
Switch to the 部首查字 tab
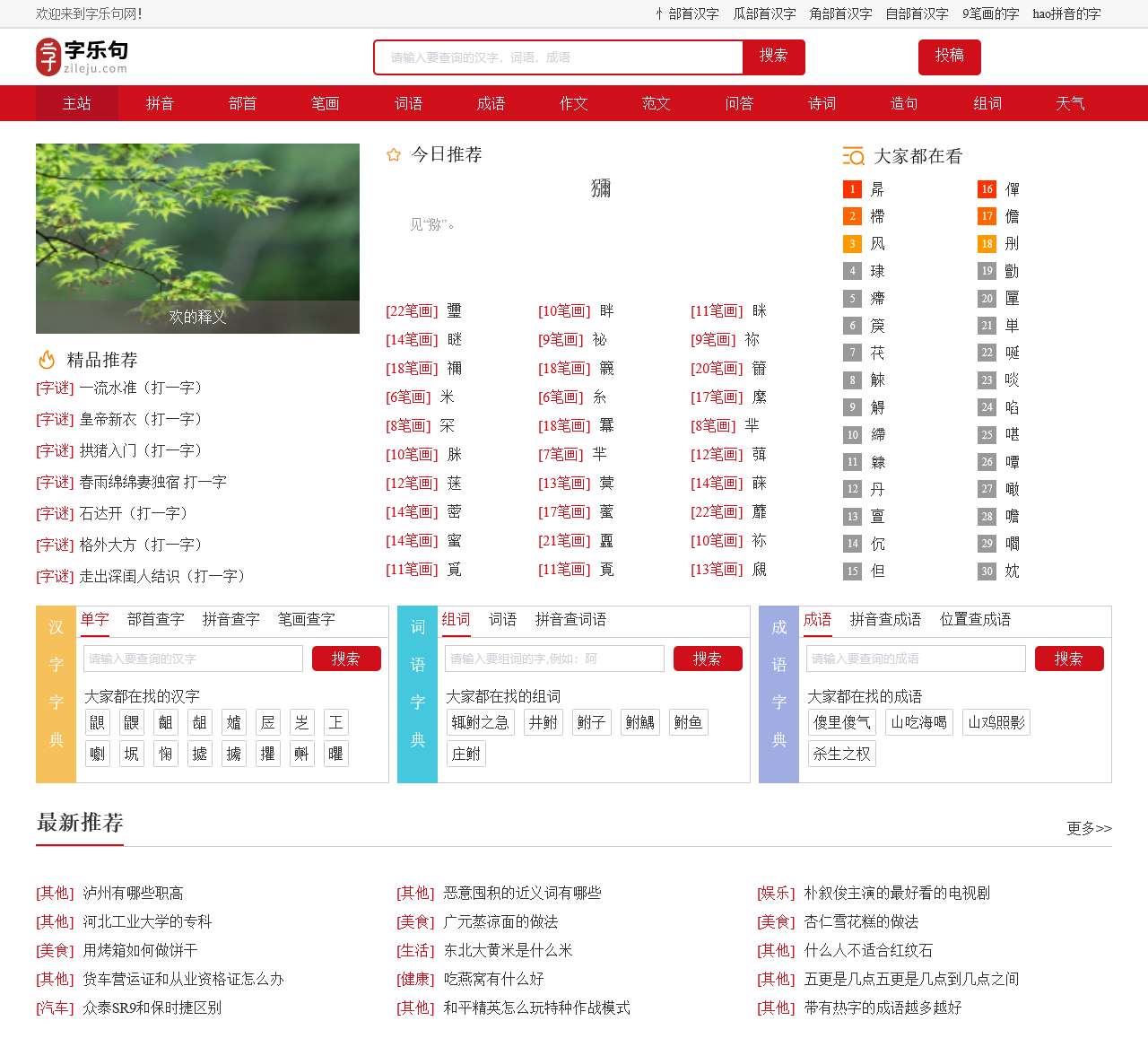[x=155, y=619]
